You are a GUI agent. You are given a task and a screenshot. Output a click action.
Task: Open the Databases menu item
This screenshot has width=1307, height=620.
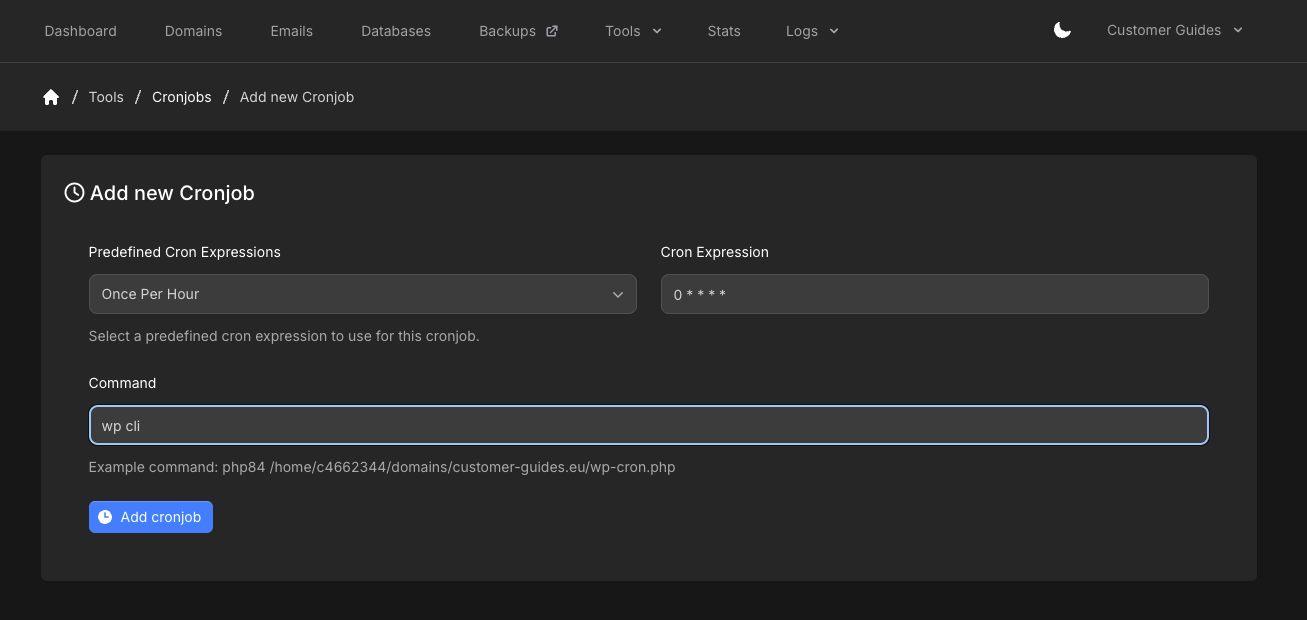(x=396, y=31)
